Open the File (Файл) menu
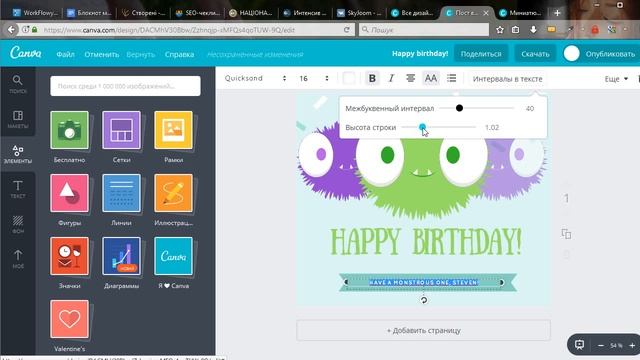The image size is (640, 360). (x=65, y=54)
